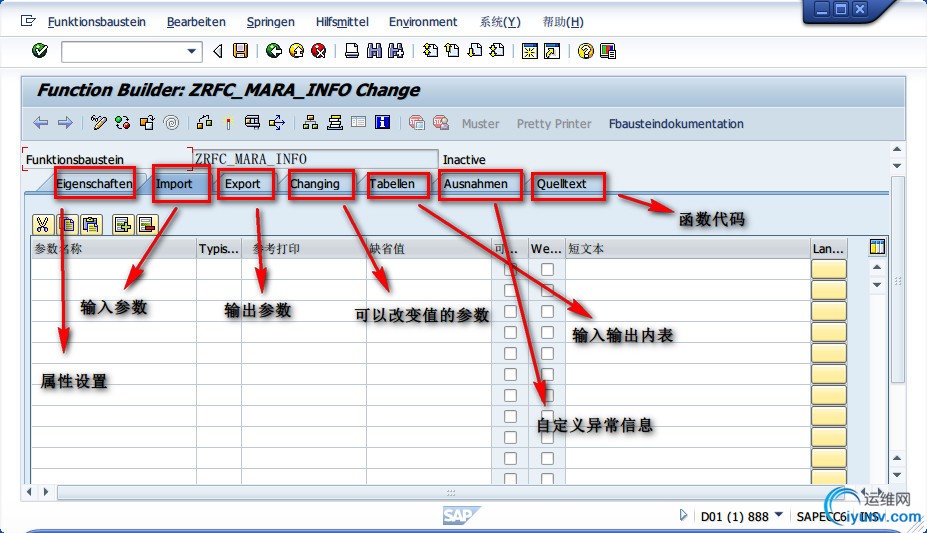Open the Customize Local Layout icon
Viewport: 927px width, 533px height.
pyautogui.click(x=608, y=51)
